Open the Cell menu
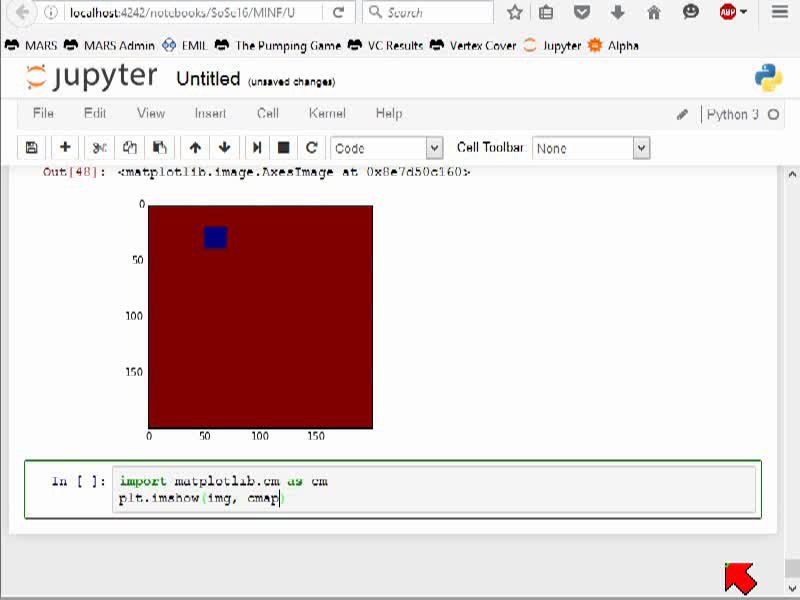This screenshot has width=800, height=600. [x=268, y=113]
